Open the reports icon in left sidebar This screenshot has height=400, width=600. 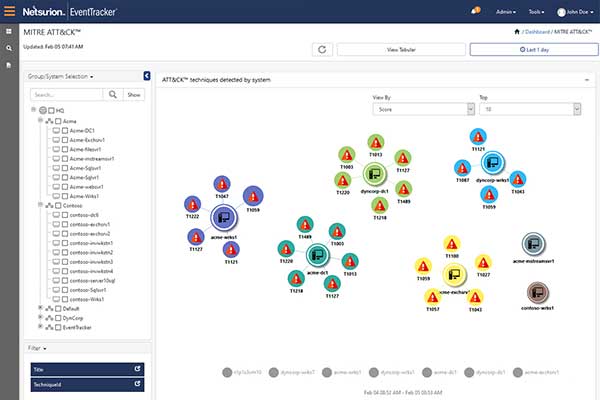click(x=9, y=64)
